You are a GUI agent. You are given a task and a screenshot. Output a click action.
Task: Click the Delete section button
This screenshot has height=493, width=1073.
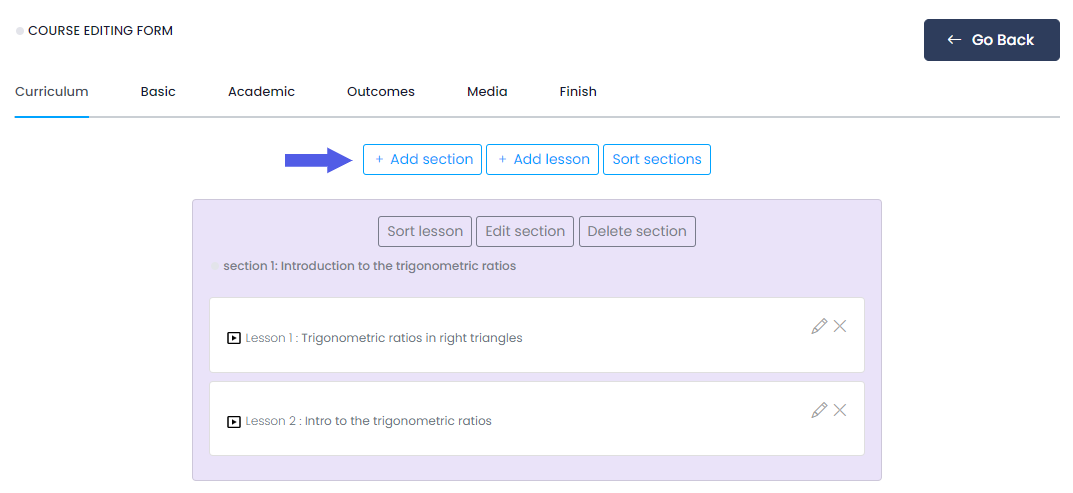click(637, 231)
